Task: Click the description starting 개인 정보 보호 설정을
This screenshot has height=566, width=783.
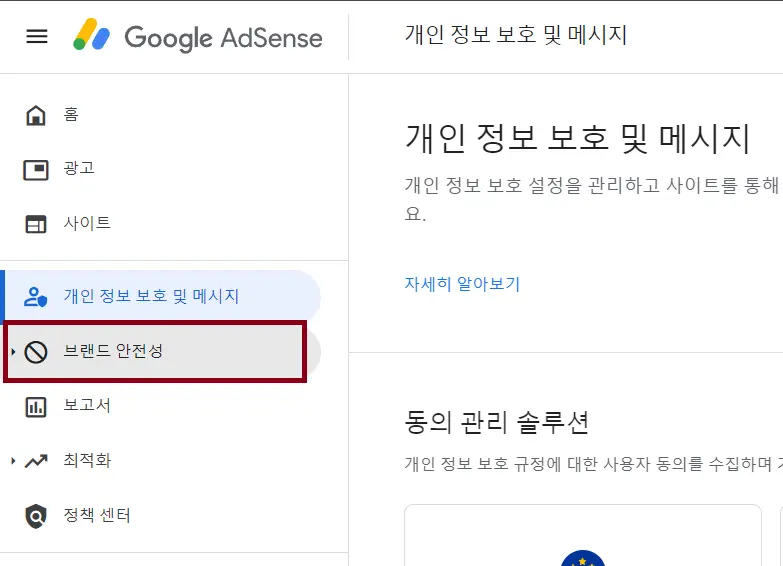Action: click(x=593, y=199)
